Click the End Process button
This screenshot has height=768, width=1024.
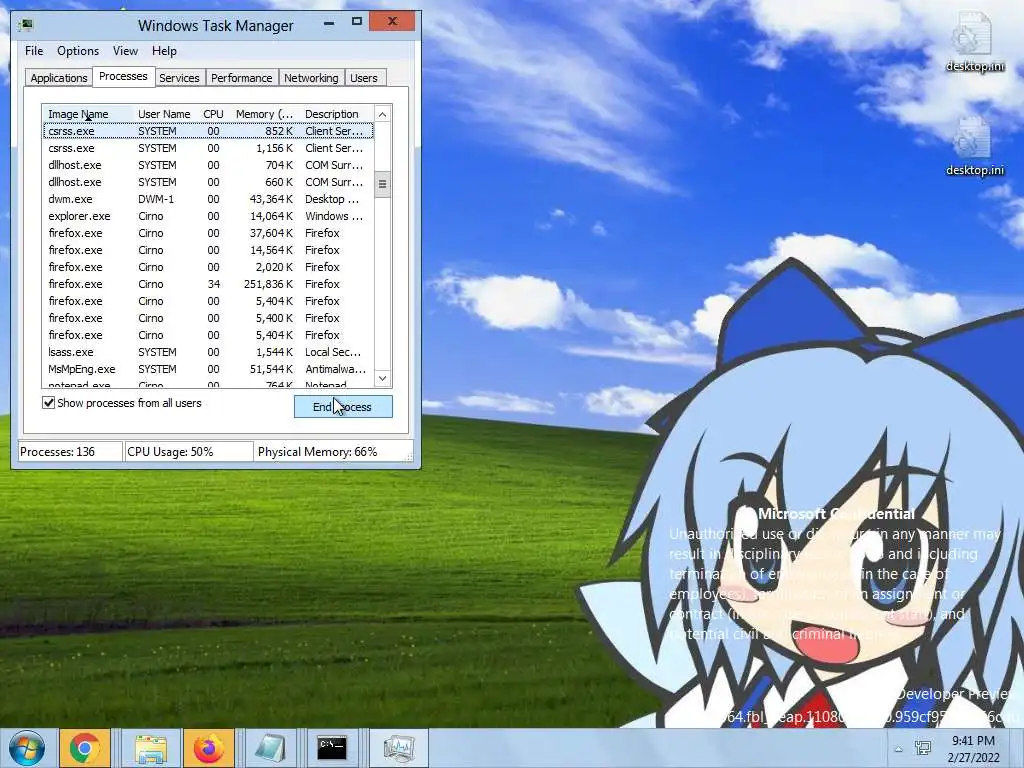(343, 407)
